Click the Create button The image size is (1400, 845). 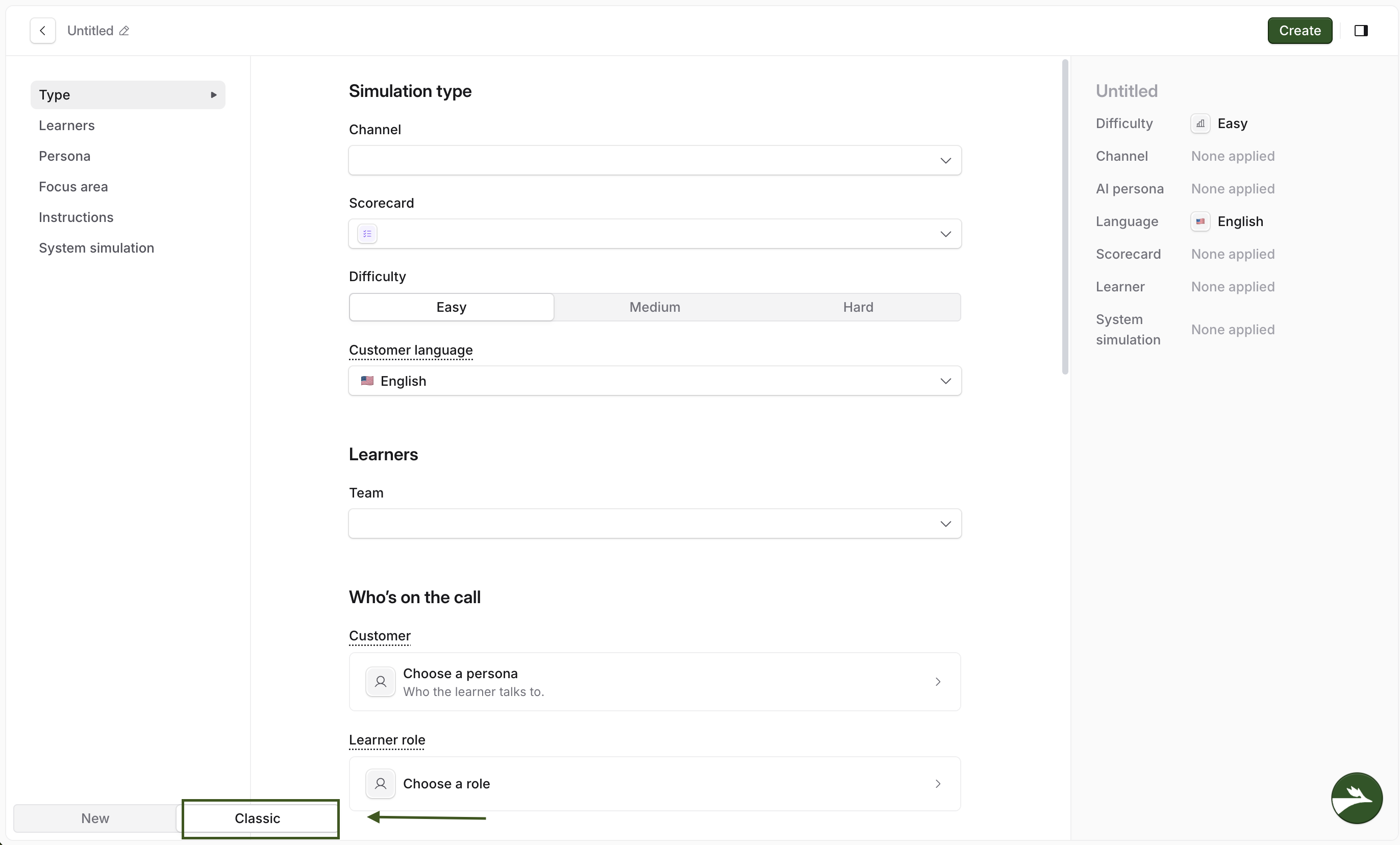(1299, 31)
